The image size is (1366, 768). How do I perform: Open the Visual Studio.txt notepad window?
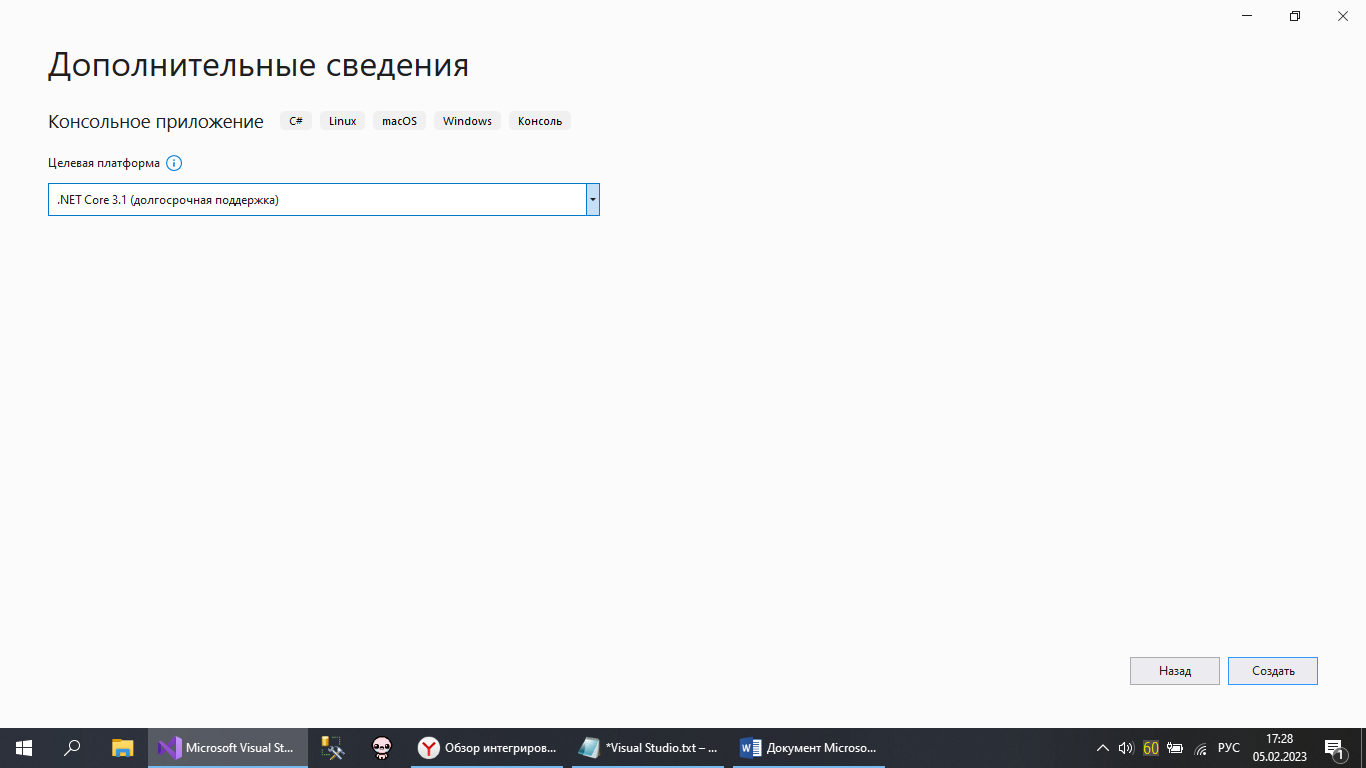tap(649, 747)
